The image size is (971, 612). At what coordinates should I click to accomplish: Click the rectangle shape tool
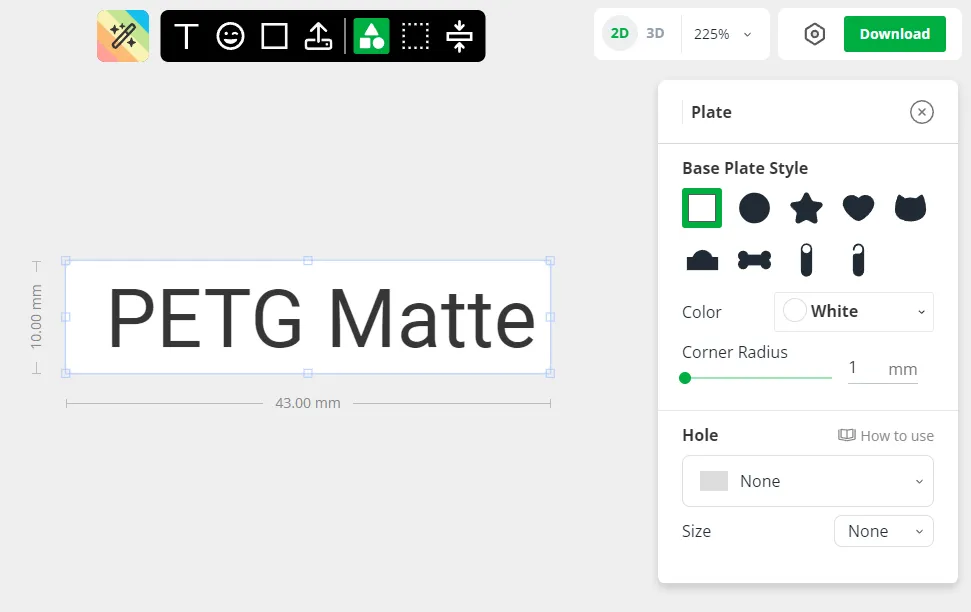pos(274,37)
